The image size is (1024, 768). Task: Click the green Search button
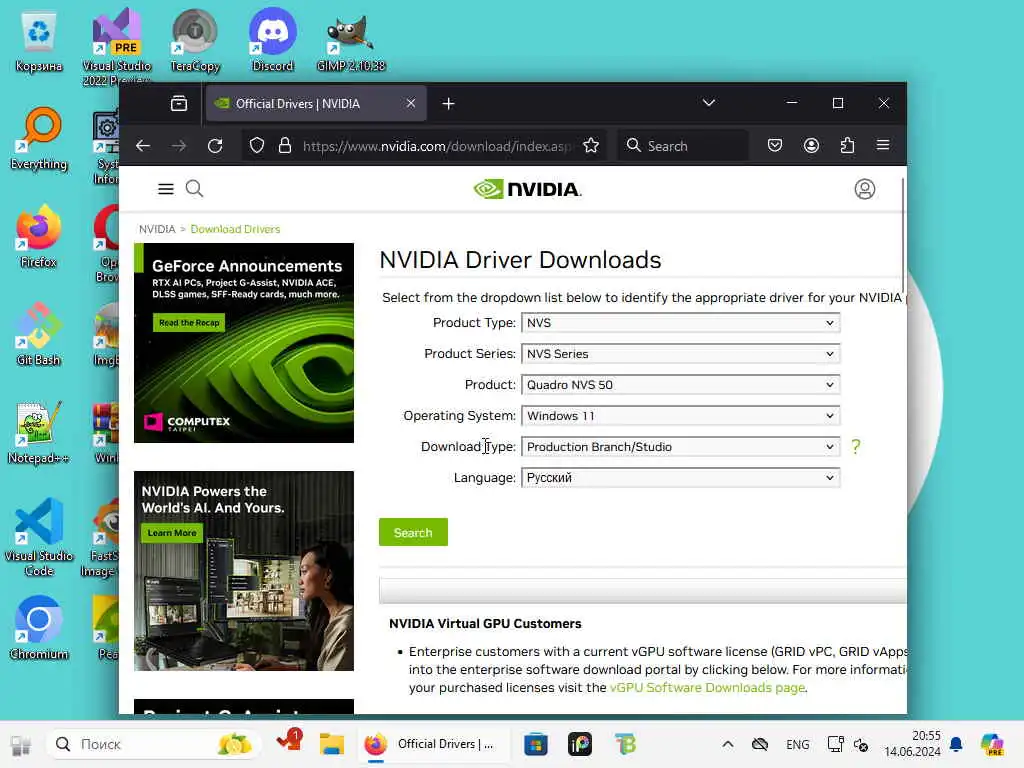pos(413,532)
